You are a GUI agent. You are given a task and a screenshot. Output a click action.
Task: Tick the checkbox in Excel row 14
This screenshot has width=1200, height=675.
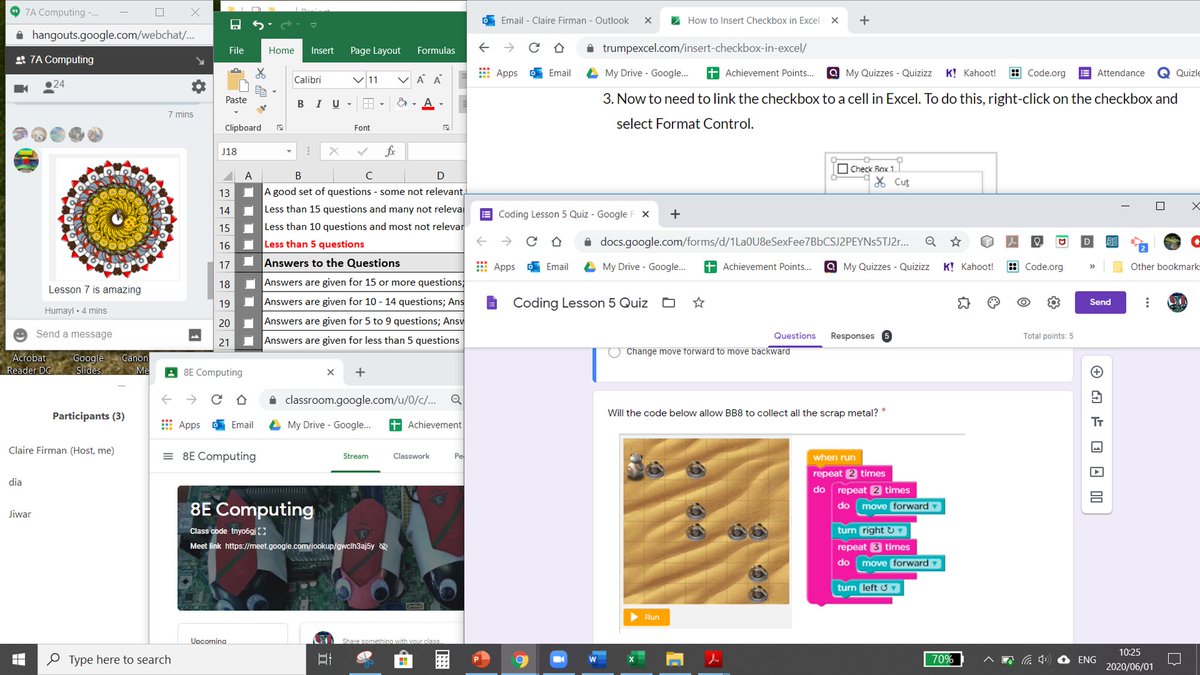point(250,211)
